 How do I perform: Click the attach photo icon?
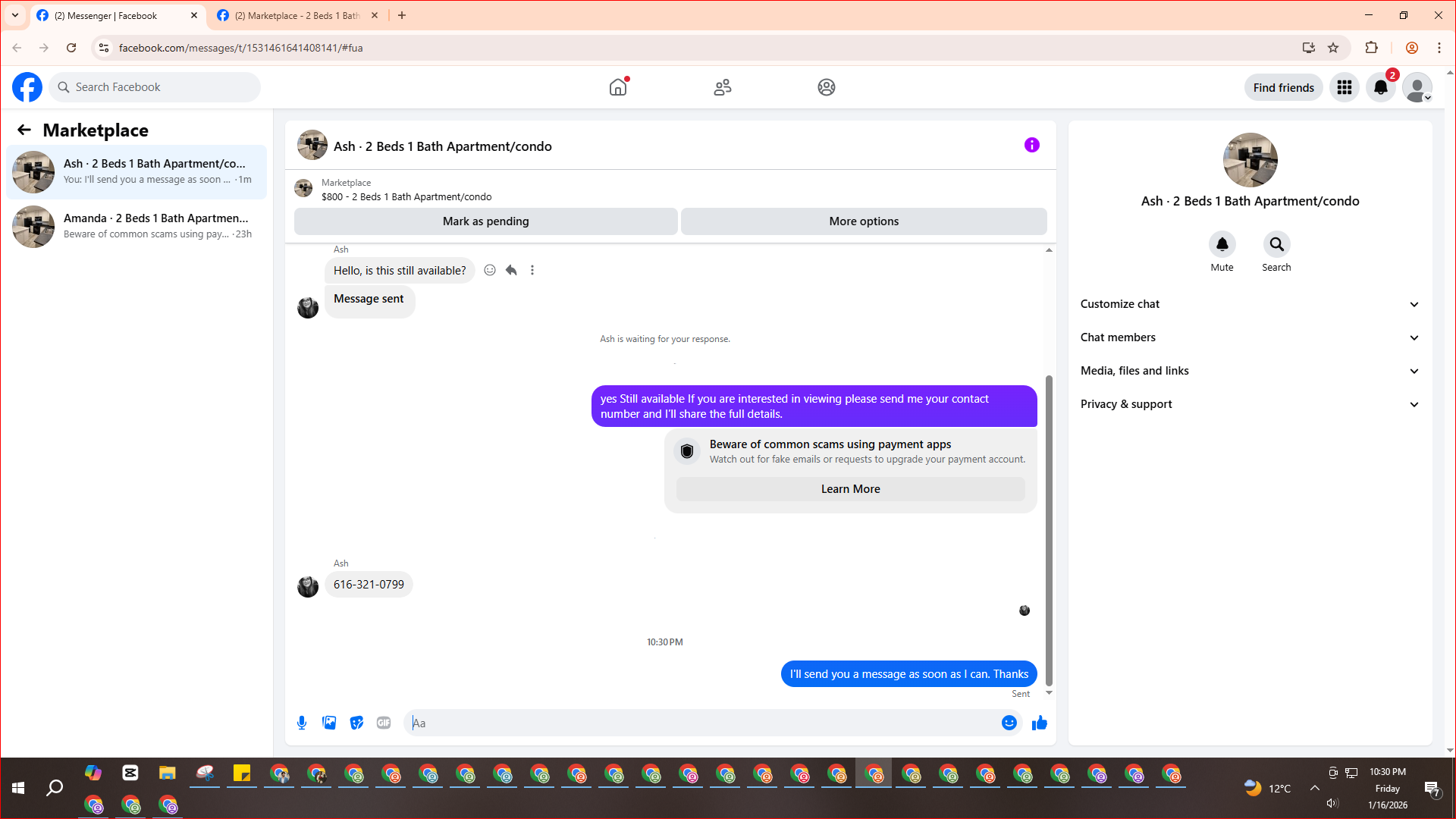(x=329, y=723)
